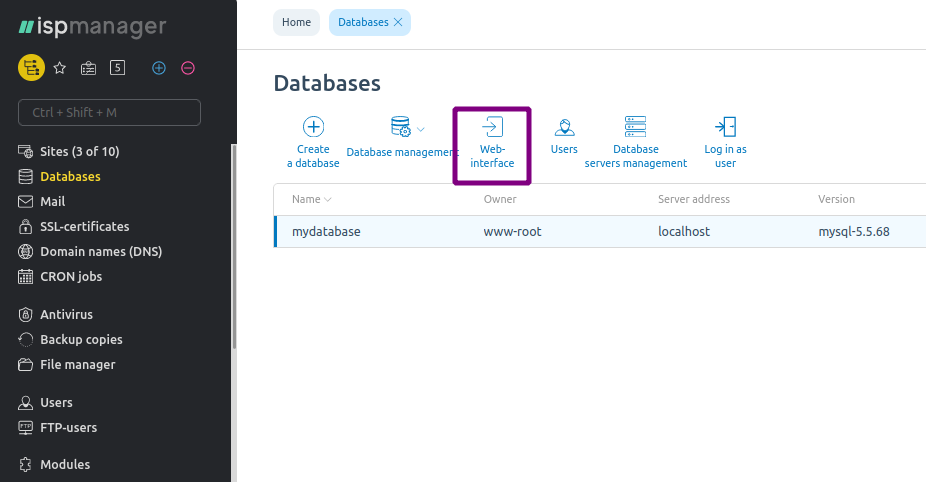Click the Log in as user icon

click(x=725, y=127)
